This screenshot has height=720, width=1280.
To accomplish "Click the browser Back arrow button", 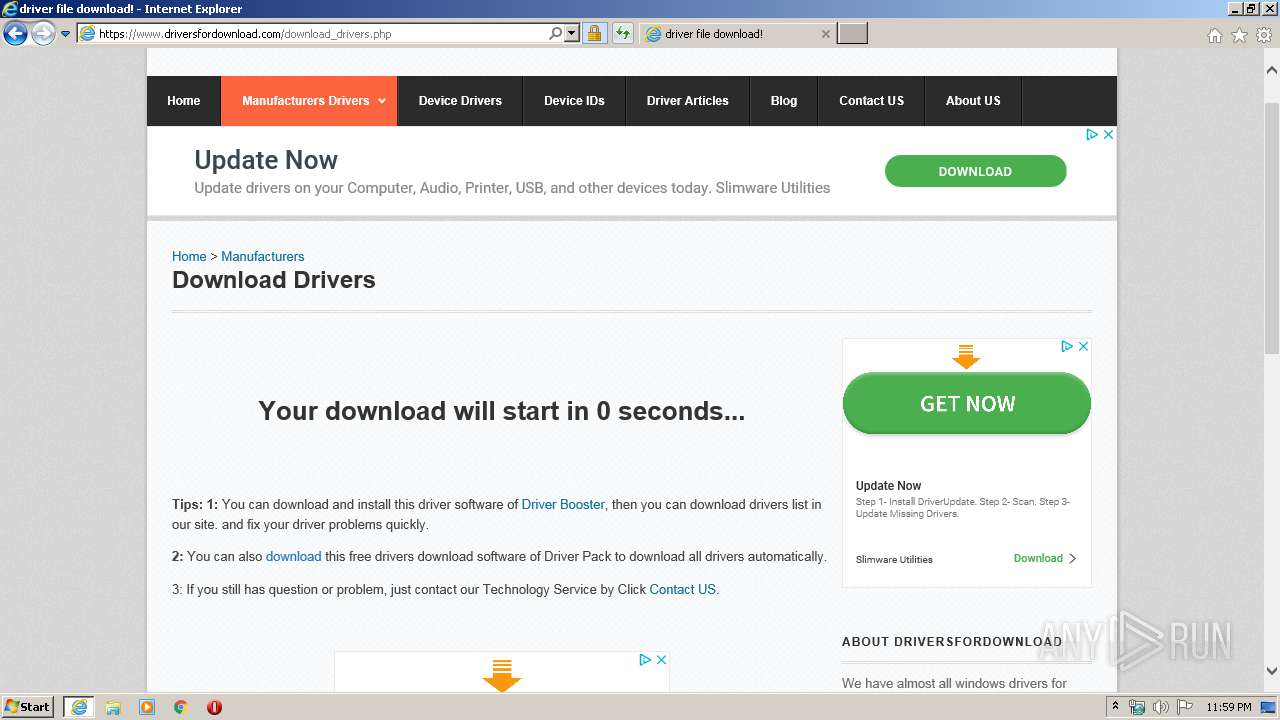I will click(15, 33).
